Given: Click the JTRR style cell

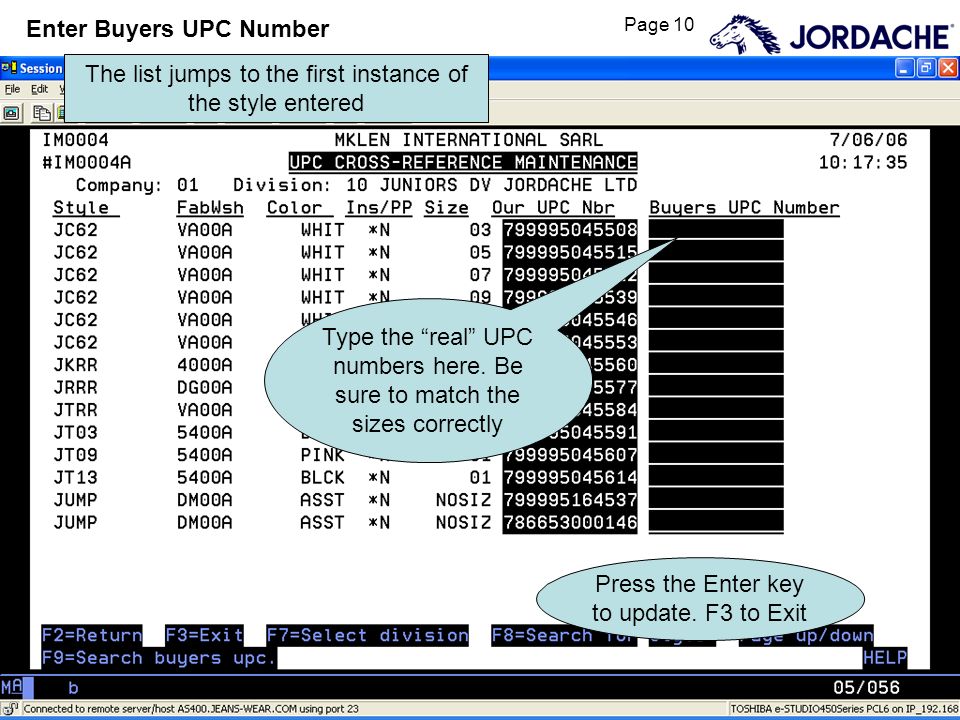Looking at the screenshot, I should pos(75,410).
